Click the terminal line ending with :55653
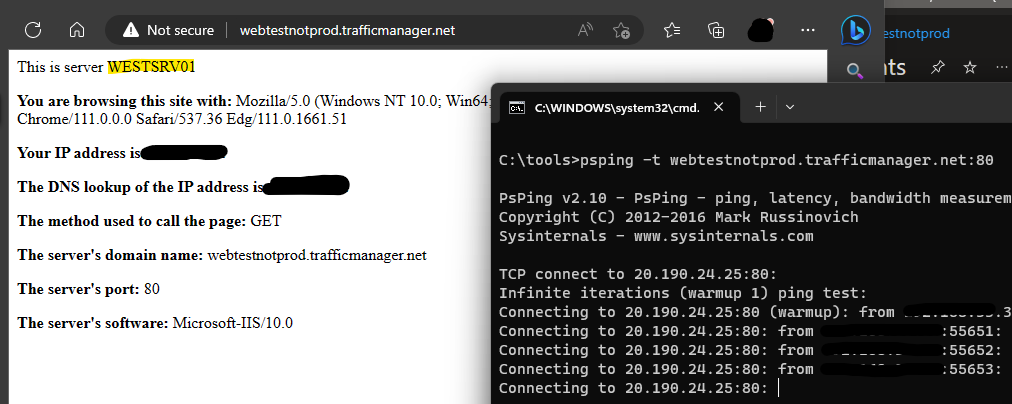Viewport: 1012px width, 404px height. [751, 369]
